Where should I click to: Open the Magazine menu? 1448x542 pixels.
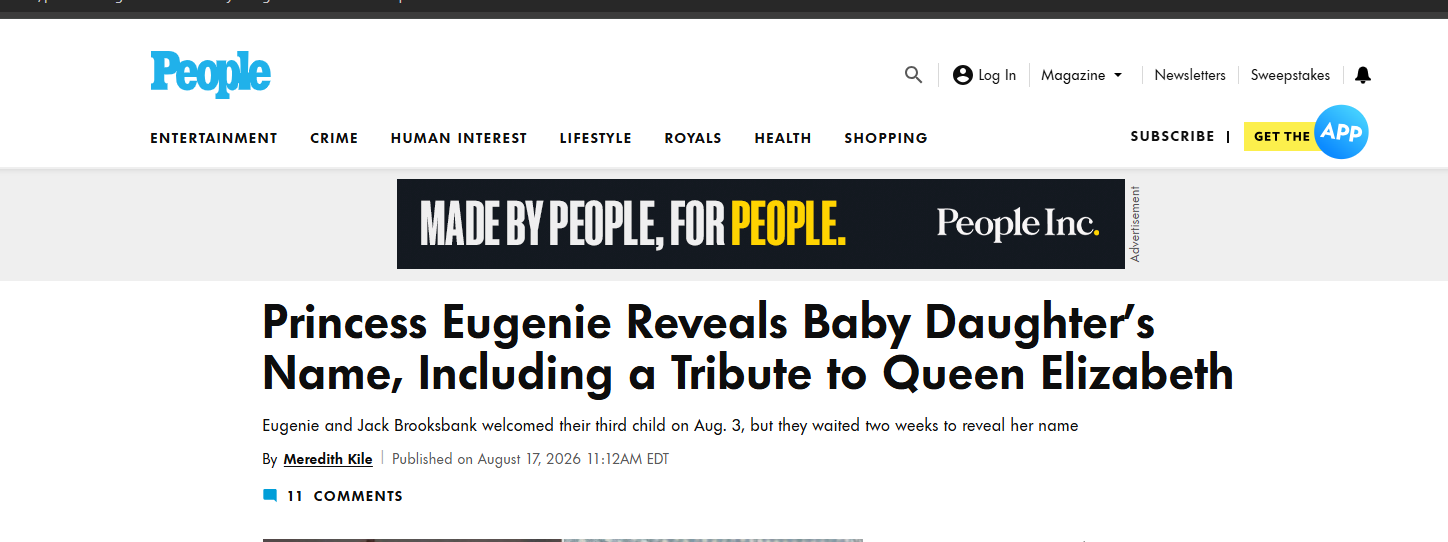(1073, 75)
